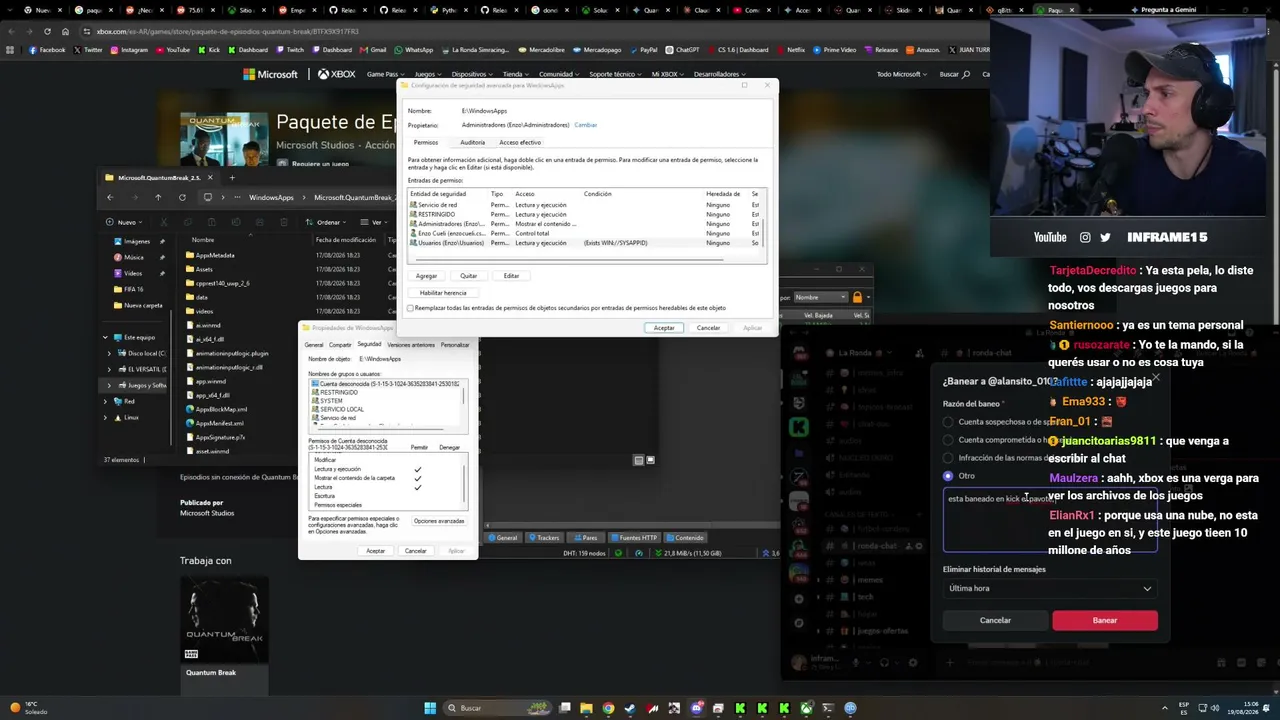Viewport: 1280px width, 720px height.
Task: Click Agregar in advanced security dialog
Action: pos(427,276)
